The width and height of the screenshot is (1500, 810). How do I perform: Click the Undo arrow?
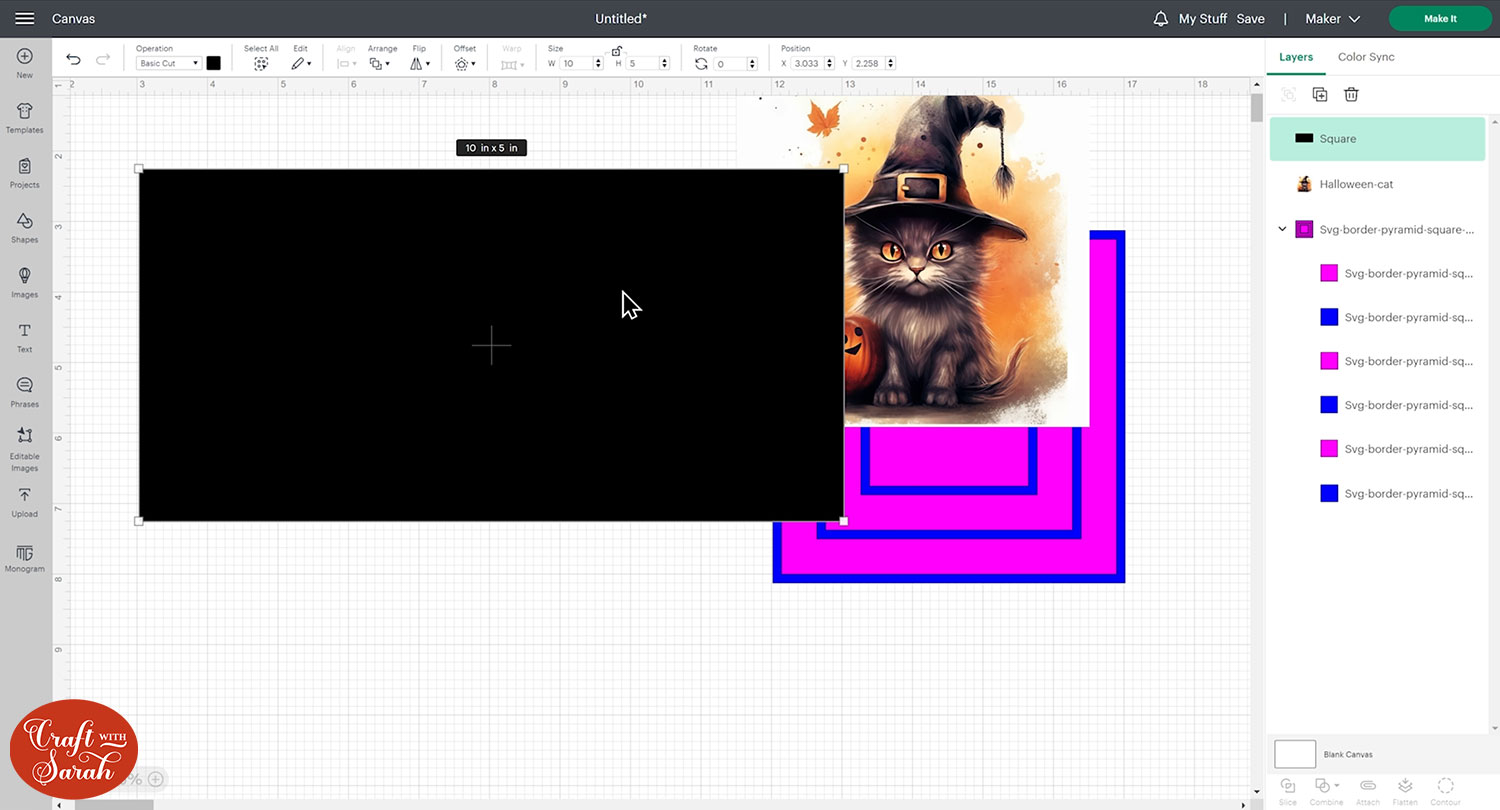[x=73, y=60]
